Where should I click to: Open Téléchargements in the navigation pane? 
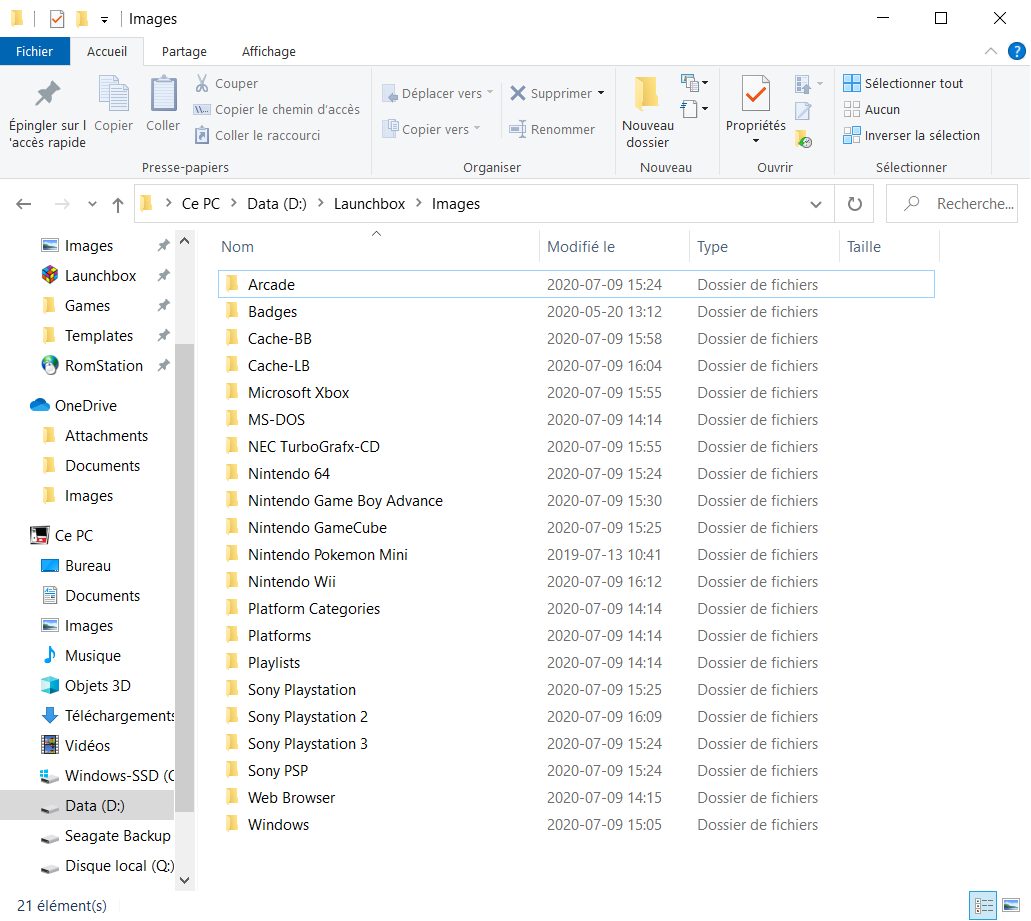click(107, 715)
